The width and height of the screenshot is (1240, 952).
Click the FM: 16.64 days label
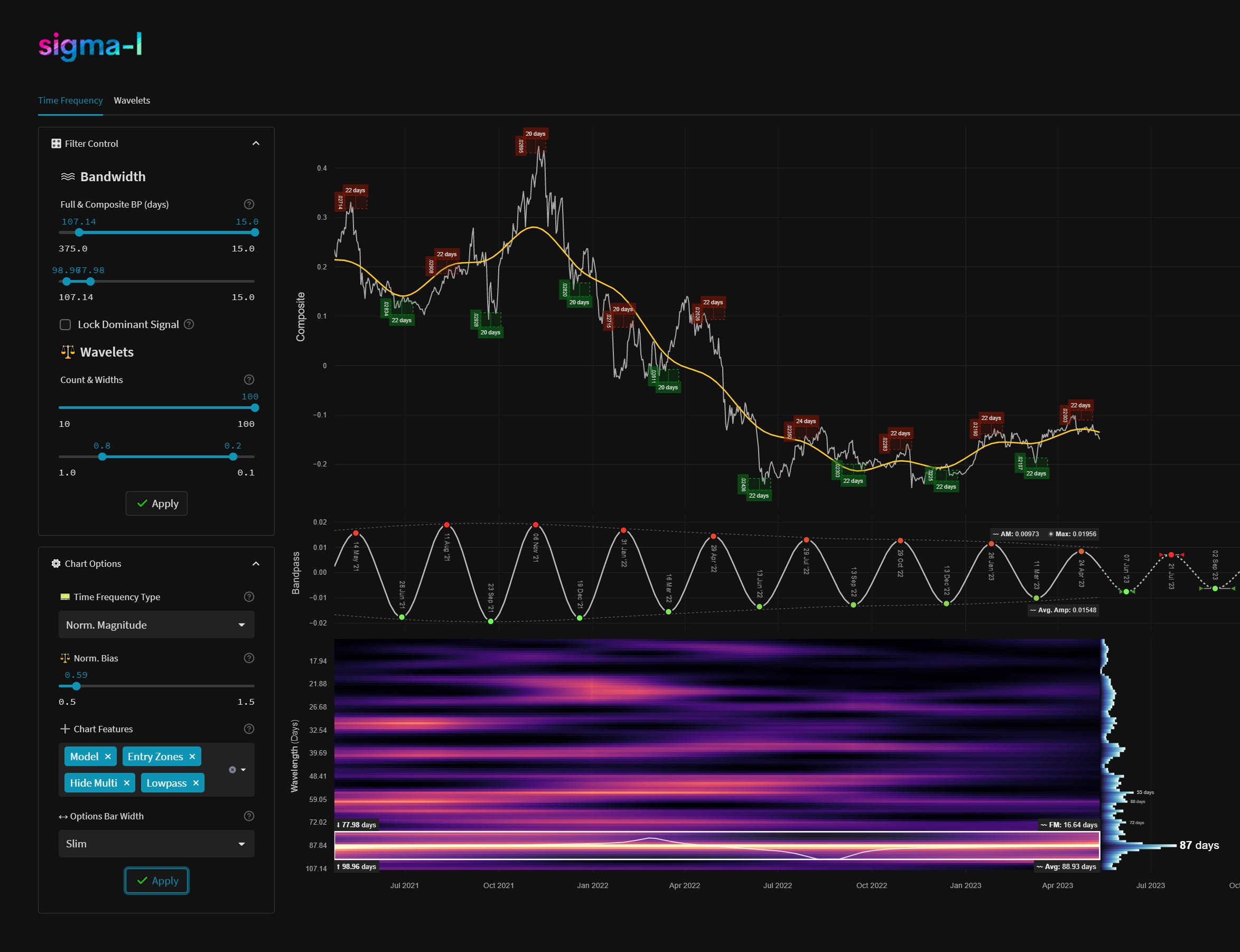click(x=1069, y=825)
